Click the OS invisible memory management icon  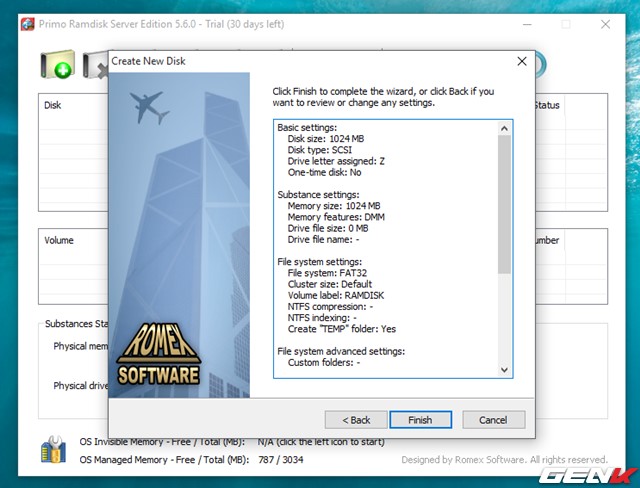[53, 449]
